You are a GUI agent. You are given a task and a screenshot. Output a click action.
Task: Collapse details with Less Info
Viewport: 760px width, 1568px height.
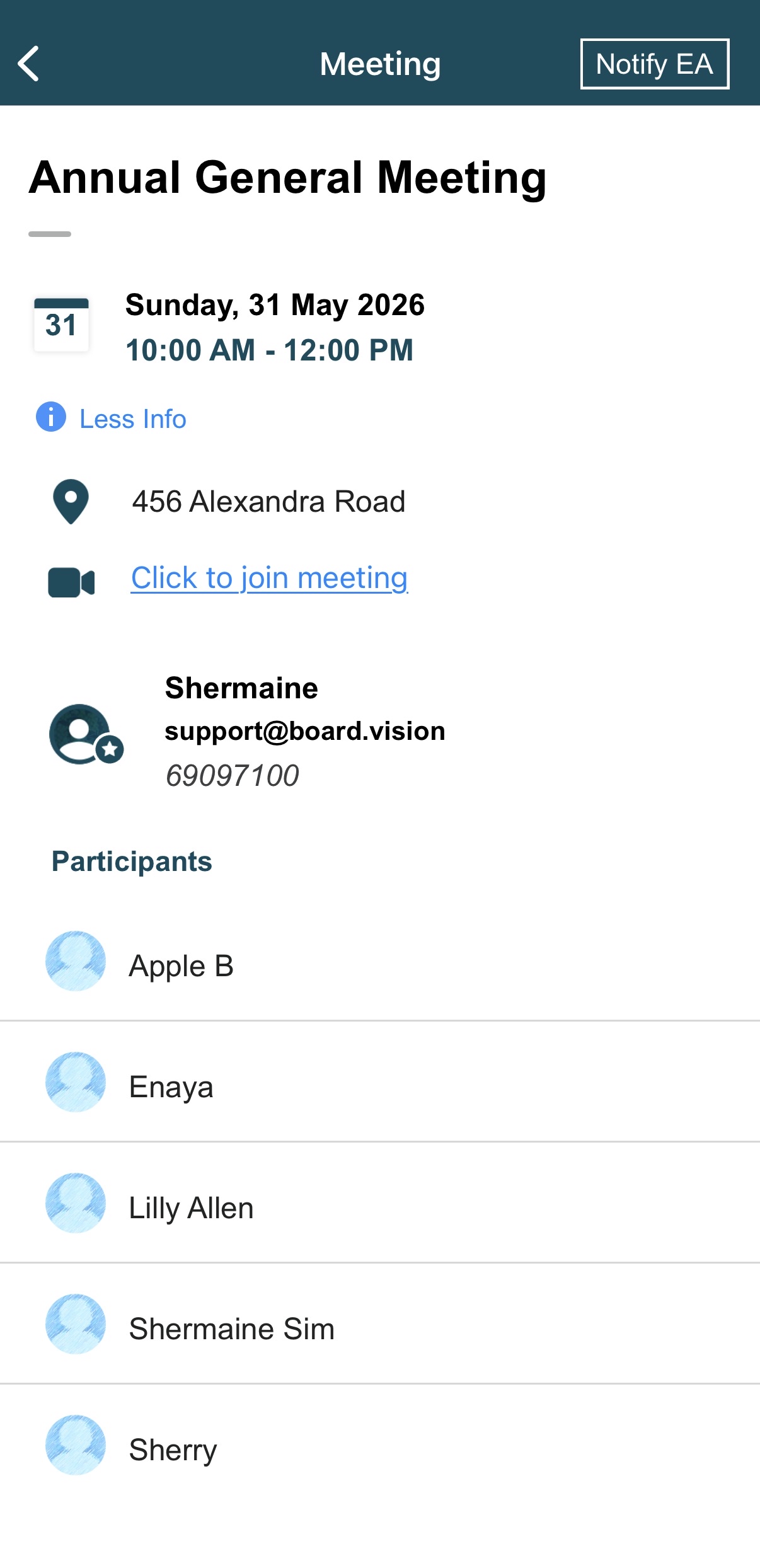pos(133,419)
